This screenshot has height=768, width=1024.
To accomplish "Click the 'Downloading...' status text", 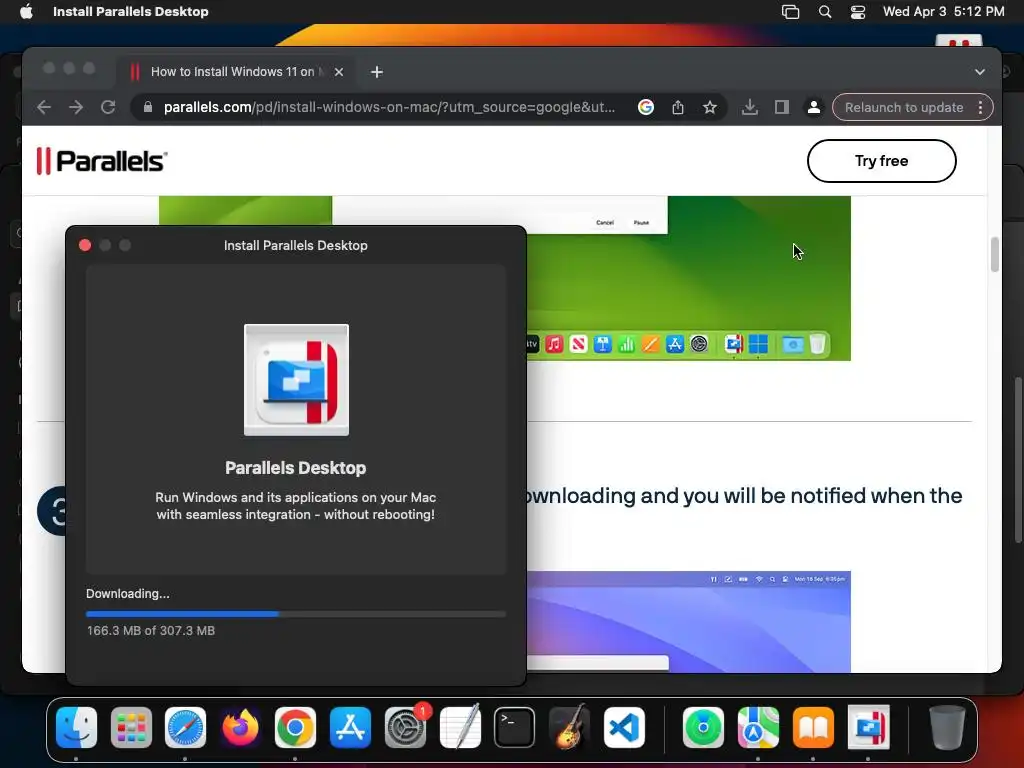I will point(128,594).
